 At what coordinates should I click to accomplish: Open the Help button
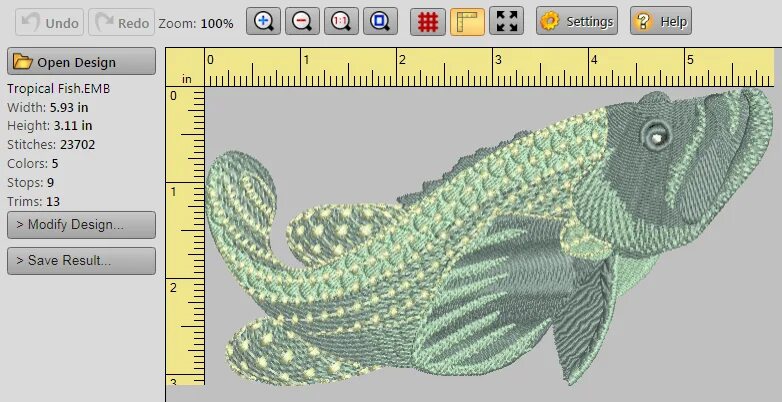tap(661, 21)
